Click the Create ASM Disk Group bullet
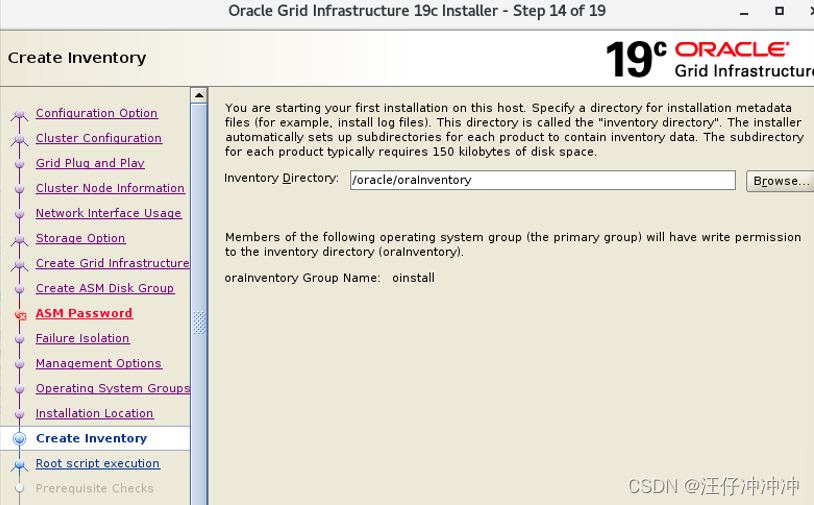The image size is (814, 505). pyautogui.click(x=19, y=289)
